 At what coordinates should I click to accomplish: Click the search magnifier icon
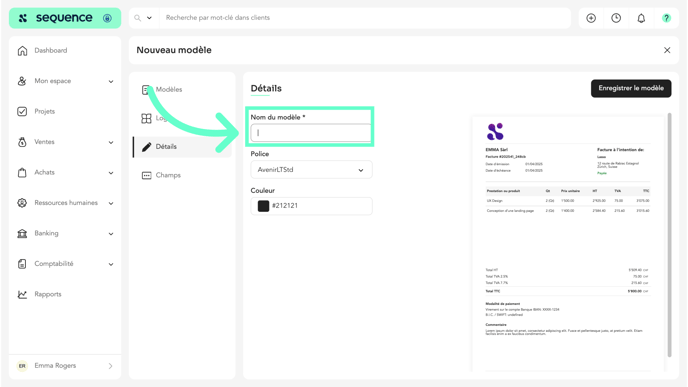[x=137, y=18]
